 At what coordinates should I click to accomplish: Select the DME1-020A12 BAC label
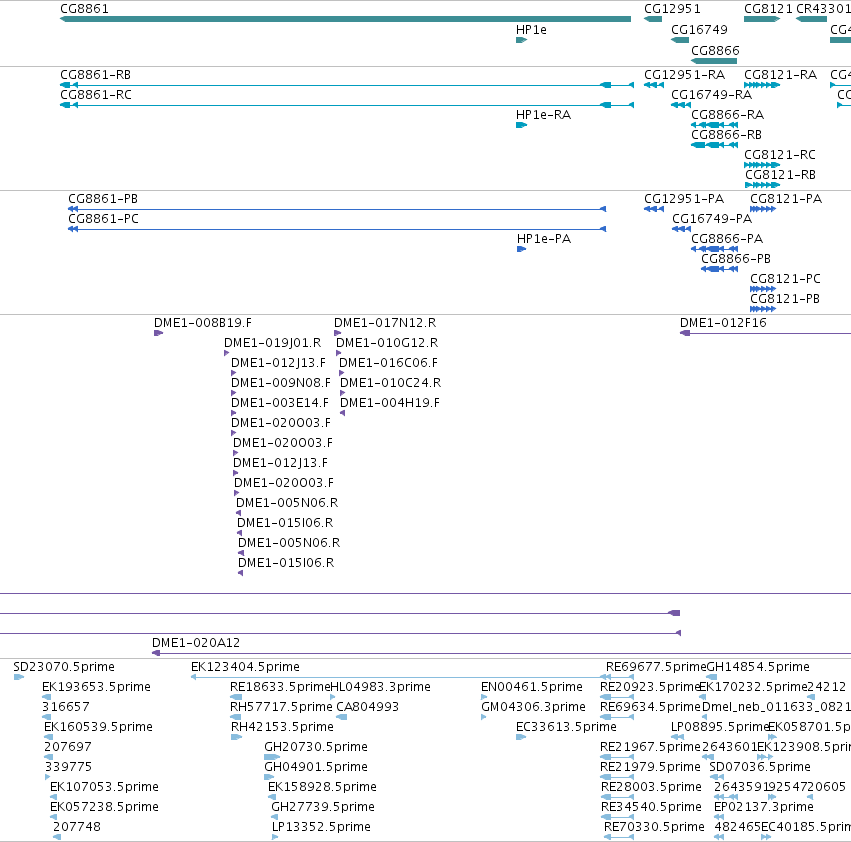[195, 642]
